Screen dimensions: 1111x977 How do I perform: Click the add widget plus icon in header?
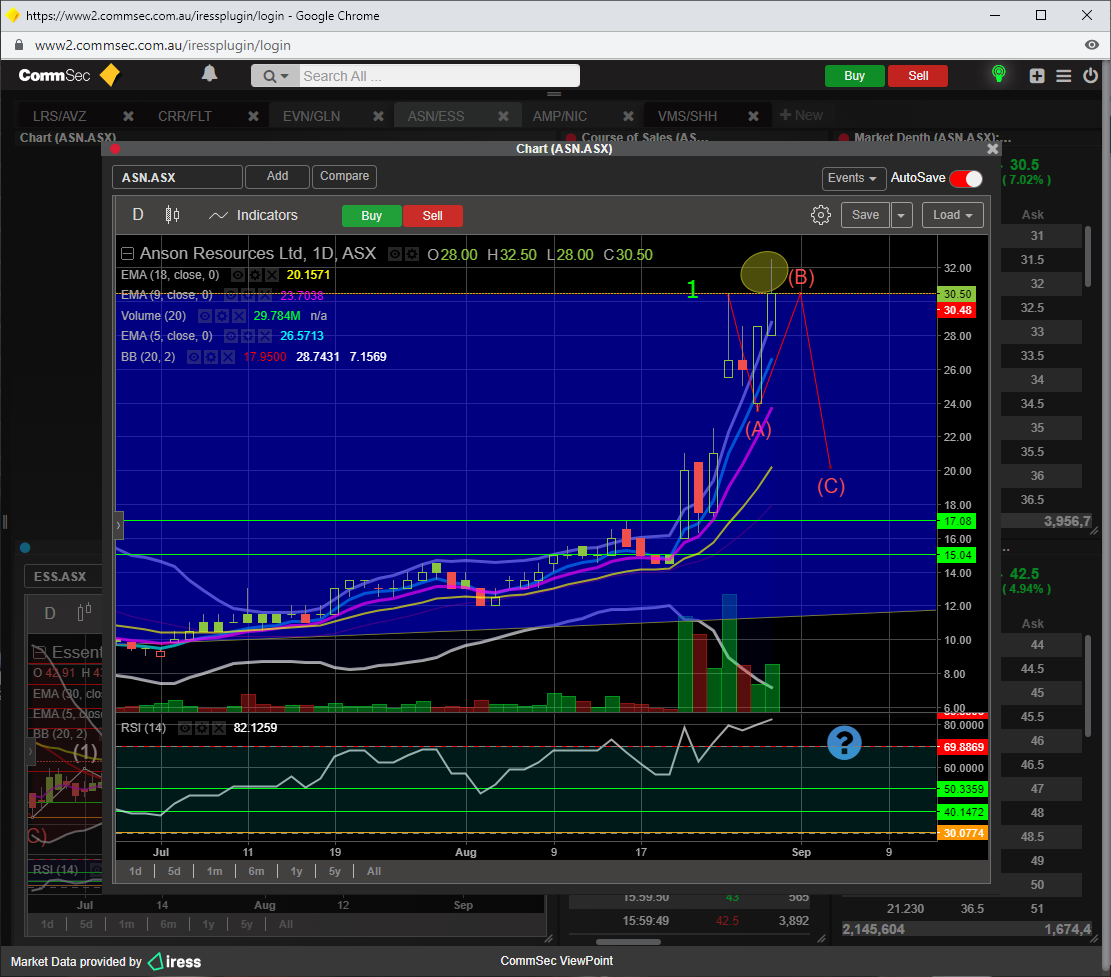(x=1037, y=76)
